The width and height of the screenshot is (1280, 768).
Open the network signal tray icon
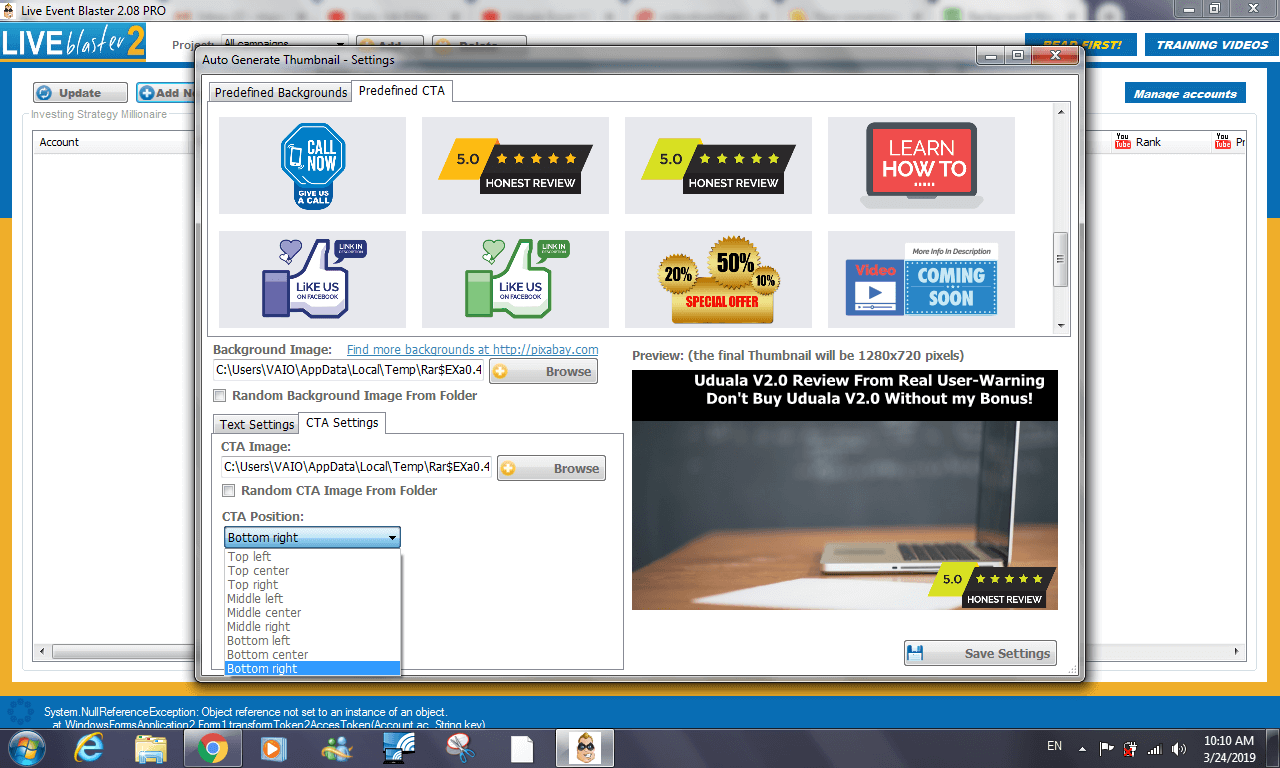click(1154, 748)
